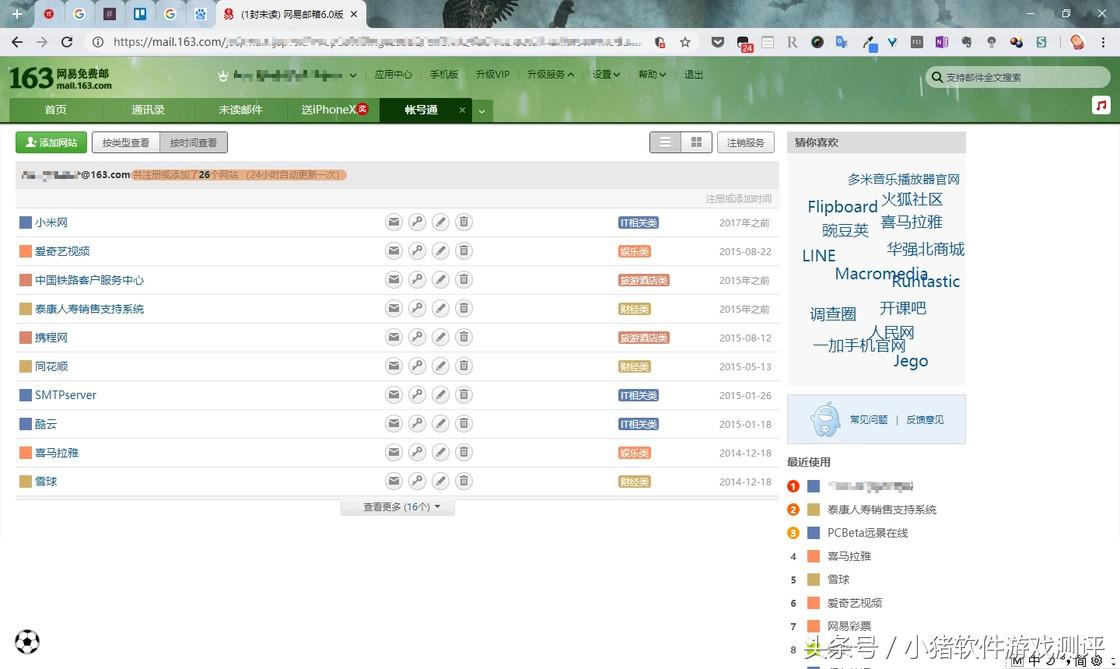Expand 查看更多 (16个) list
1120x669 pixels.
click(x=397, y=506)
